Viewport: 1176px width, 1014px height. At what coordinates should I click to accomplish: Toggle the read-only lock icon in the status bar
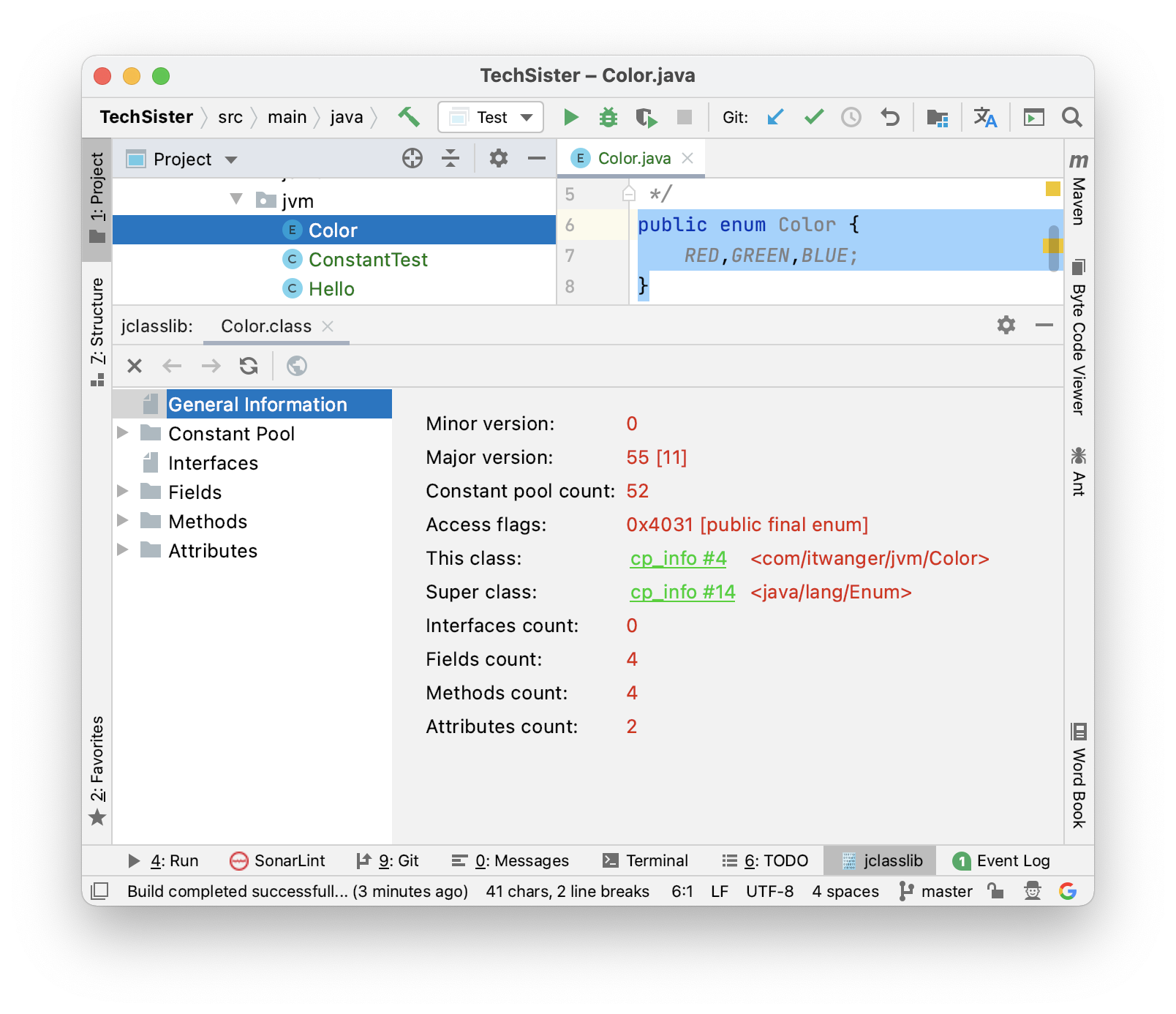tap(995, 890)
